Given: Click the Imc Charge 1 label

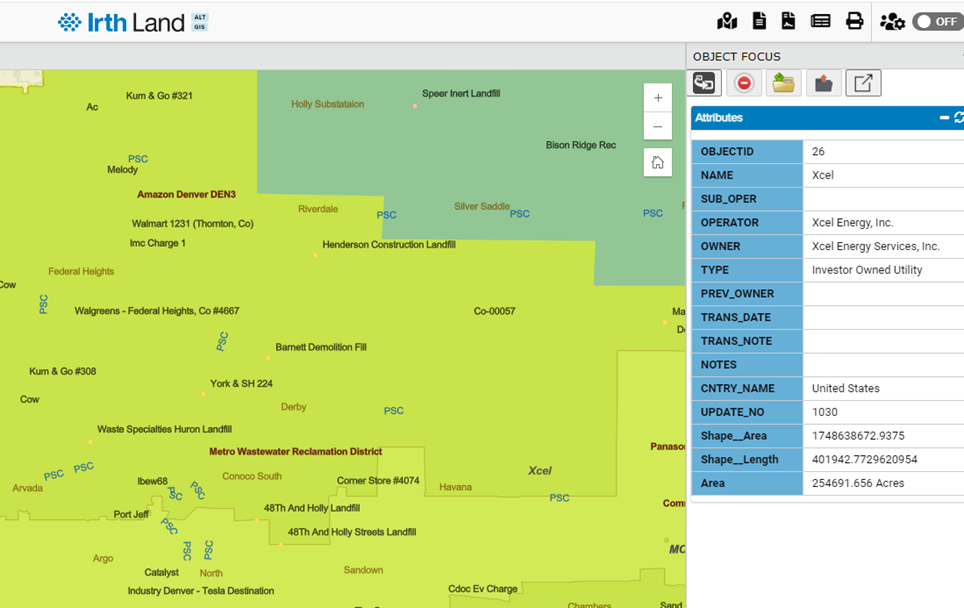Looking at the screenshot, I should [x=157, y=243].
